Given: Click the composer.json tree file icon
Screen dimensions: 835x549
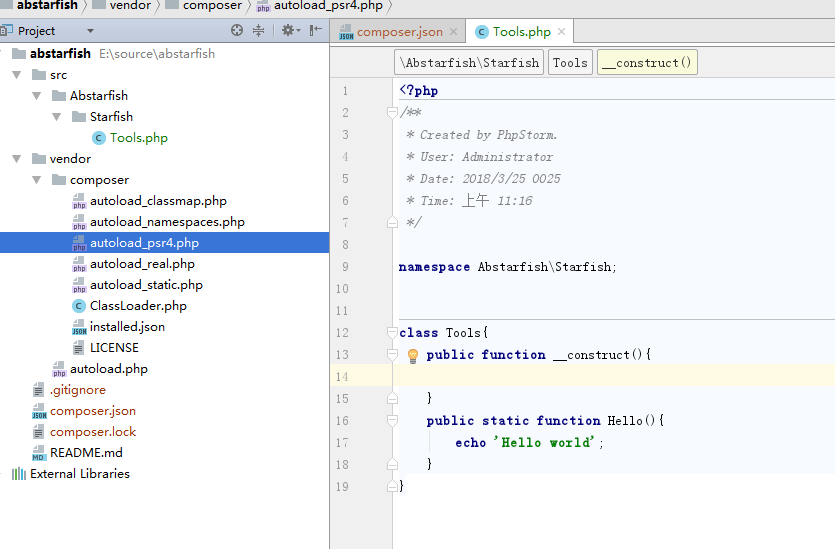Looking at the screenshot, I should click(38, 411).
